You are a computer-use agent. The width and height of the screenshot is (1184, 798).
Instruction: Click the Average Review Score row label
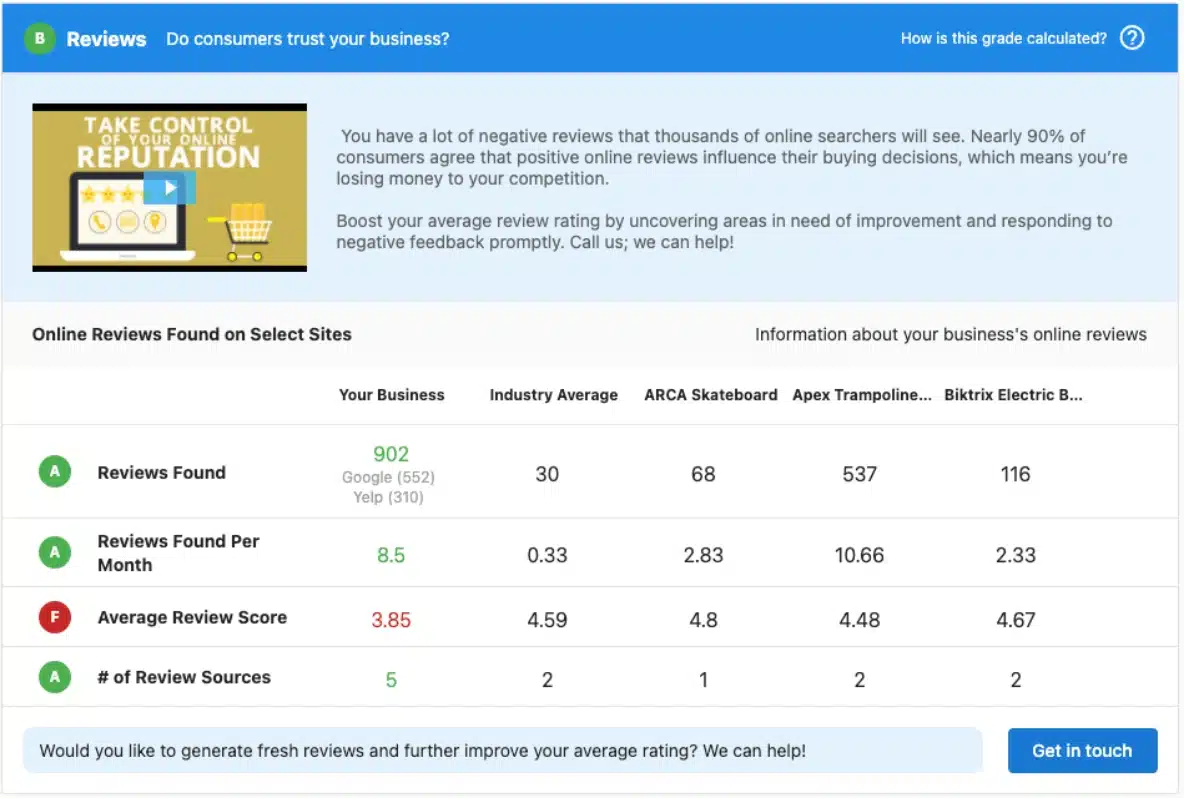pyautogui.click(x=192, y=617)
